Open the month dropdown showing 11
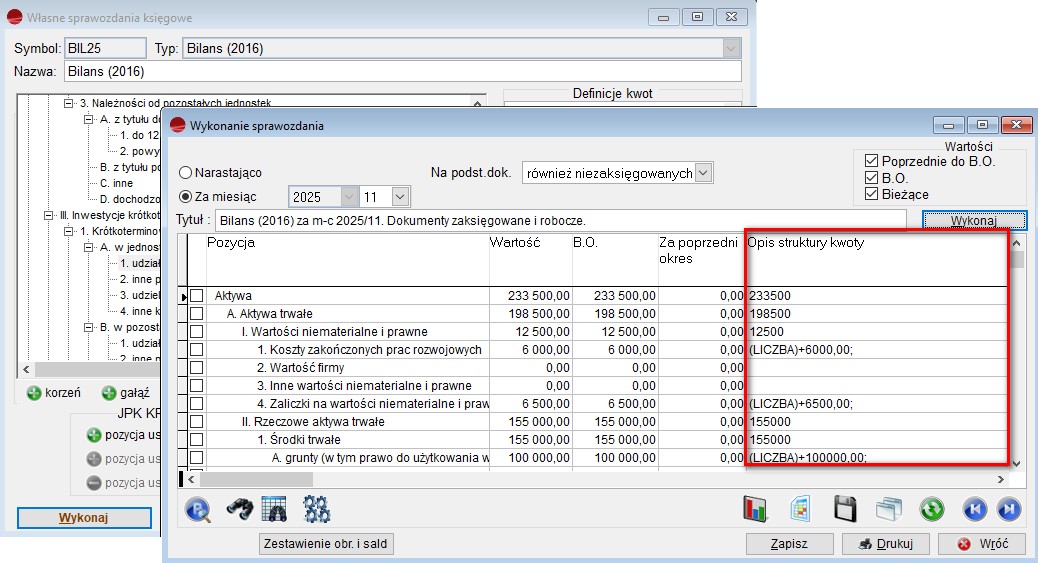The height and width of the screenshot is (563, 1038). click(400, 197)
